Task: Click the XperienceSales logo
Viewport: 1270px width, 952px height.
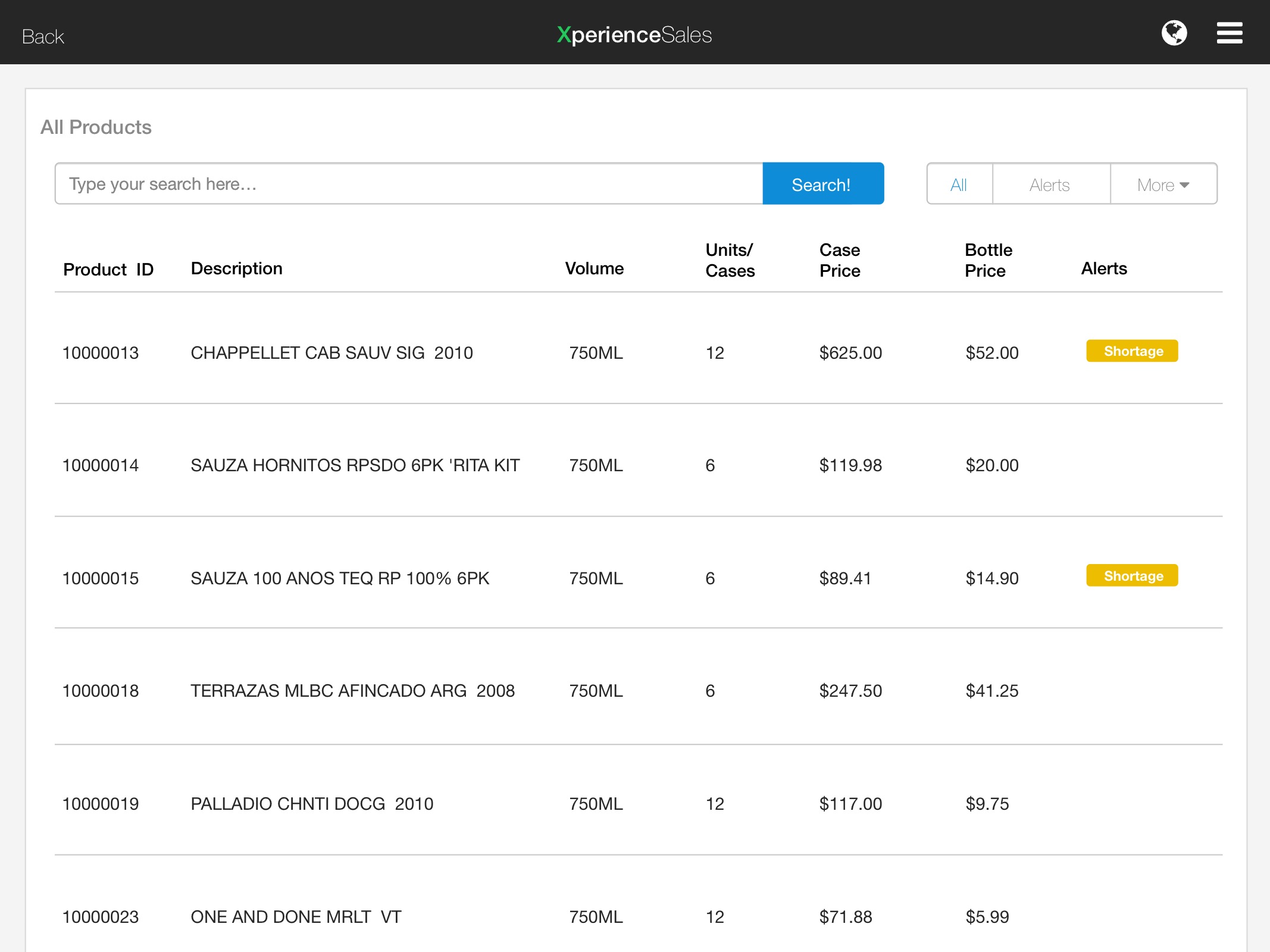Action: pyautogui.click(x=634, y=35)
